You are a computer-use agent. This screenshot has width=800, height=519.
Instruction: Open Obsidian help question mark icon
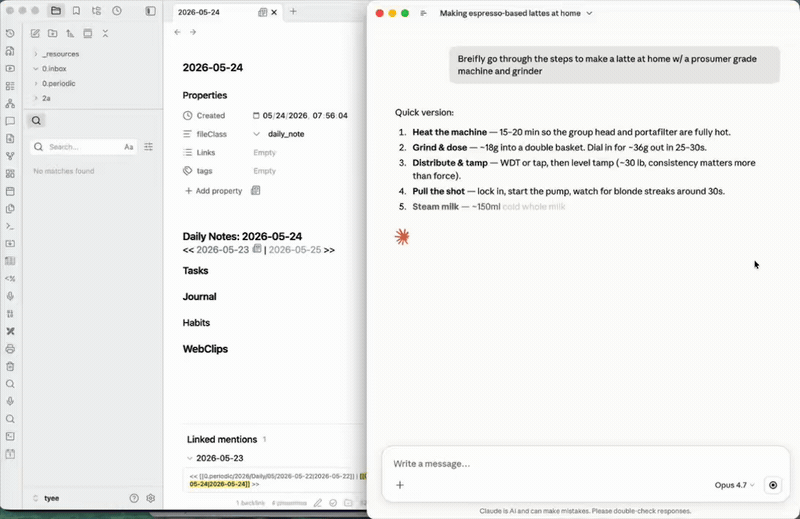[134, 498]
